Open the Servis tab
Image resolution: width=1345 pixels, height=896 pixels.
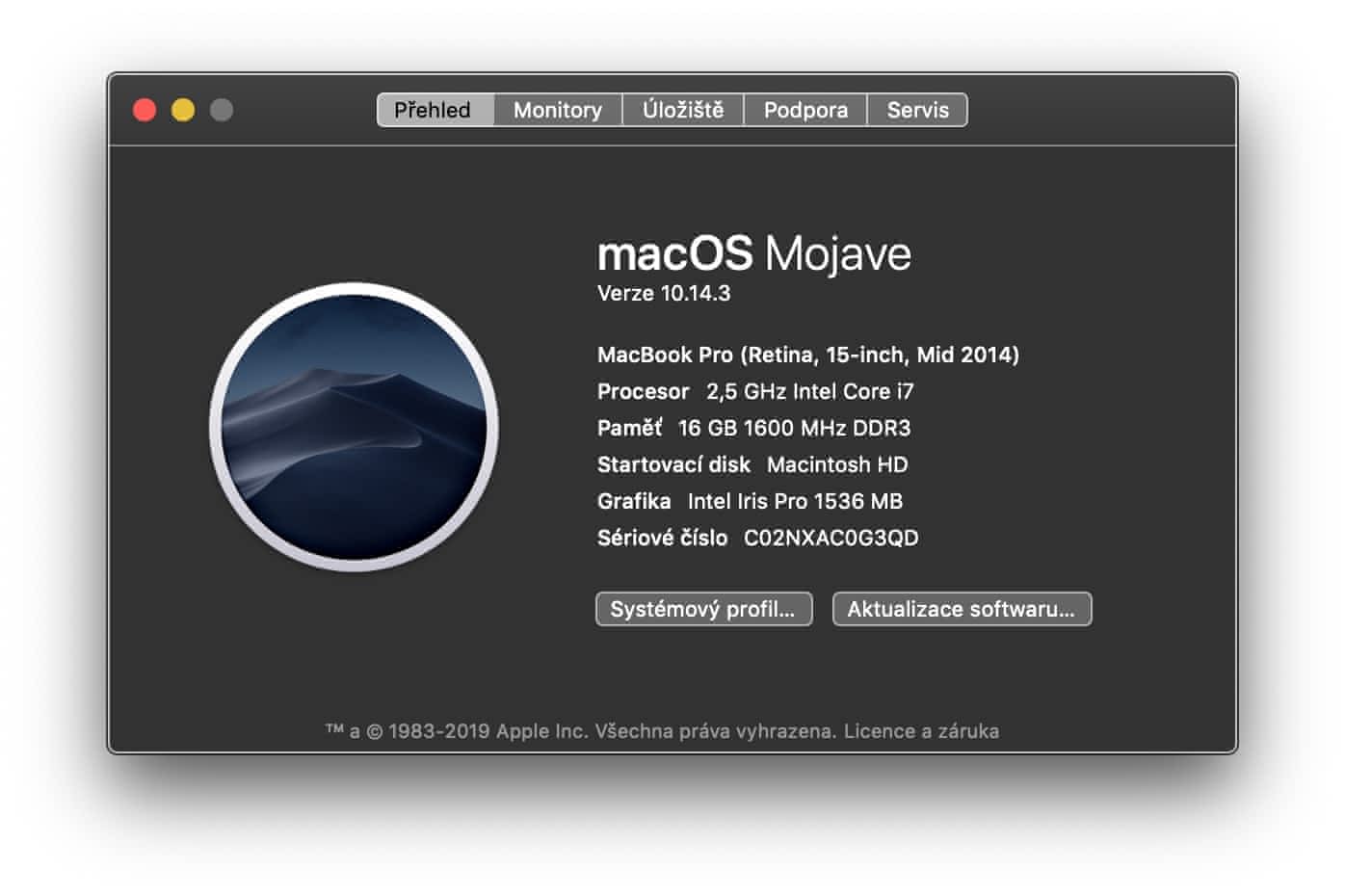coord(917,110)
